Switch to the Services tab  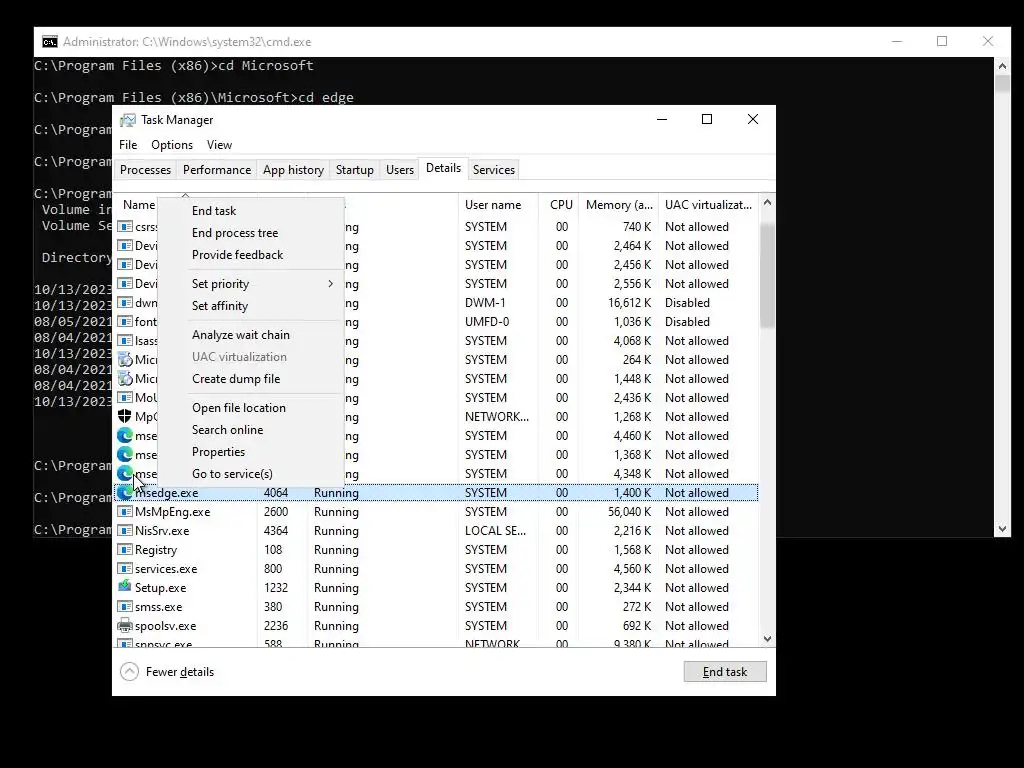click(x=494, y=170)
